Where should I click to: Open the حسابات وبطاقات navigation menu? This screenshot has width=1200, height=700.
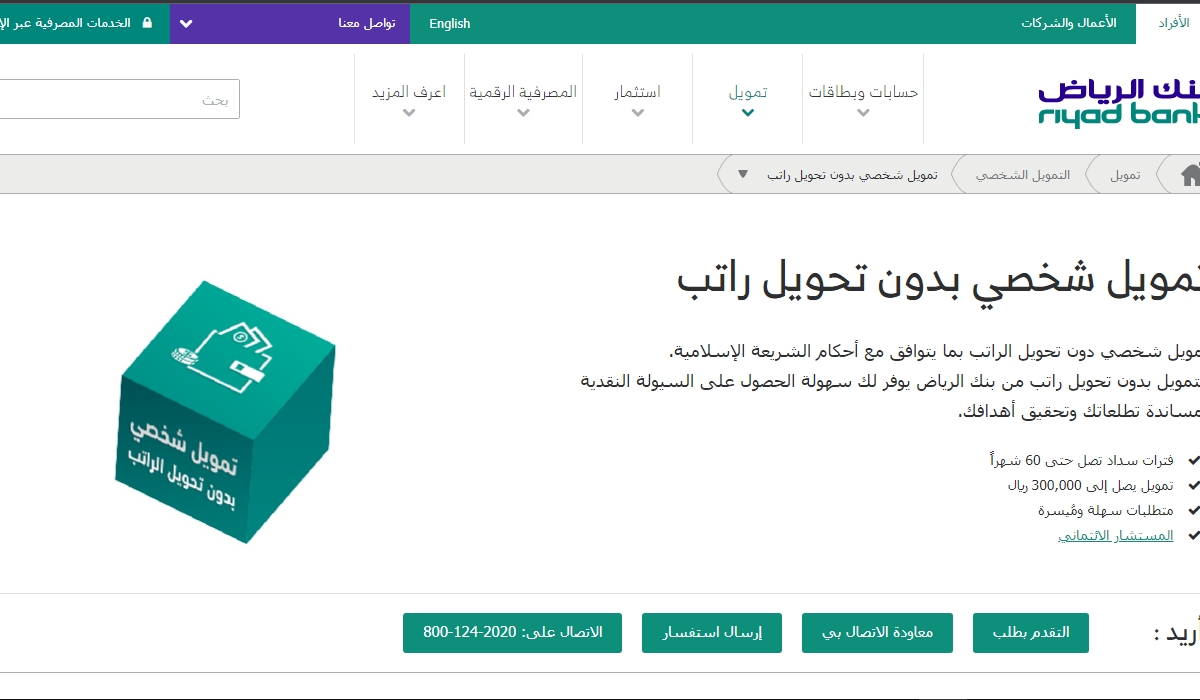point(863,99)
